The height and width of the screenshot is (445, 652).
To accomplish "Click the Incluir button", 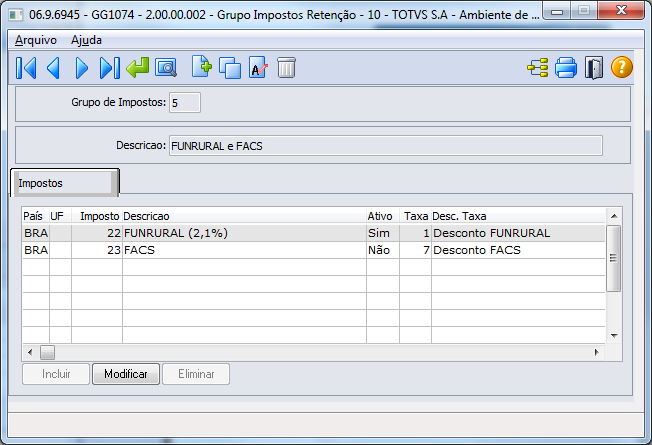I will (x=56, y=374).
